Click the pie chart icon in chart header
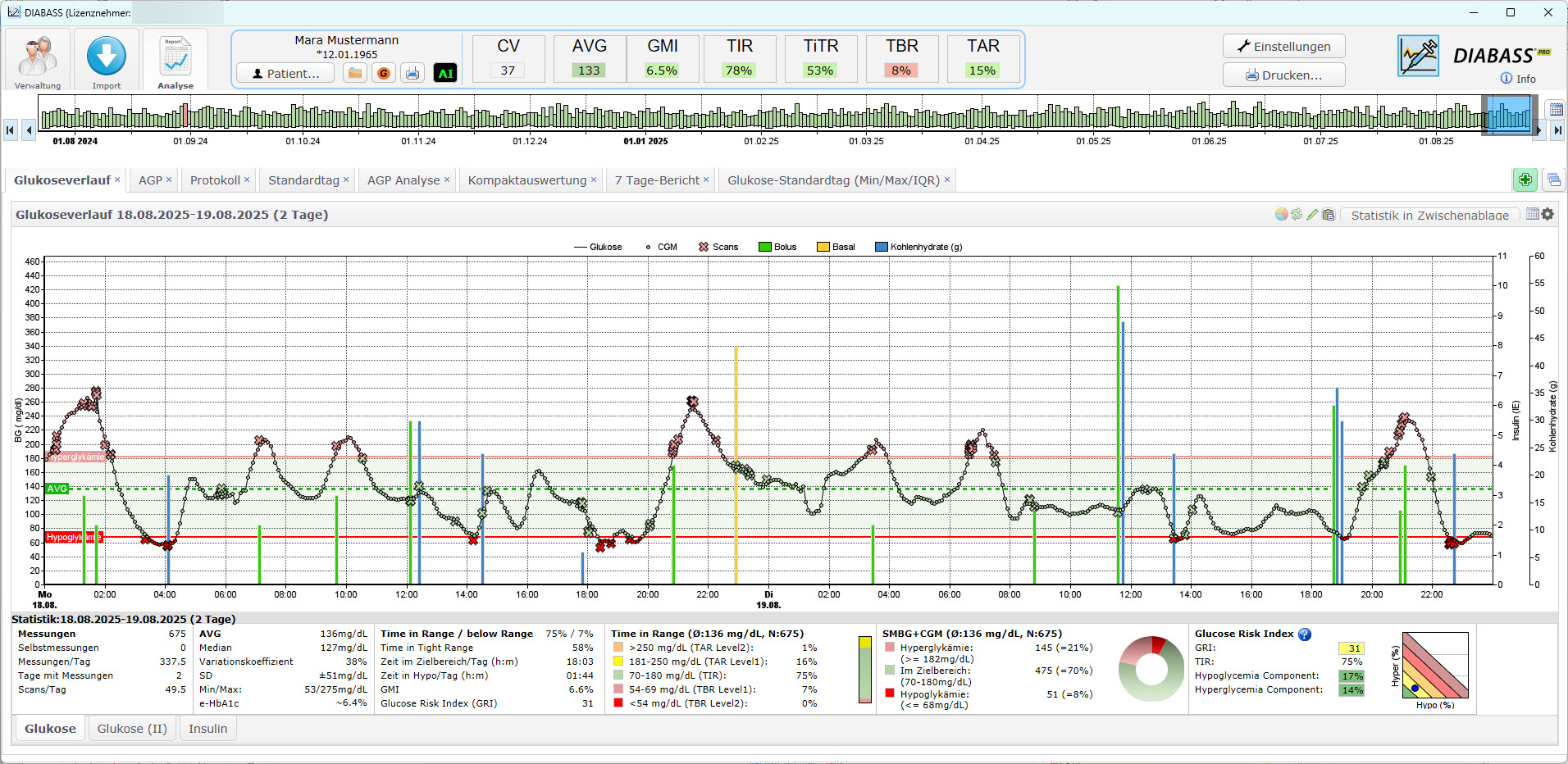The image size is (1568, 764). 1282,215
